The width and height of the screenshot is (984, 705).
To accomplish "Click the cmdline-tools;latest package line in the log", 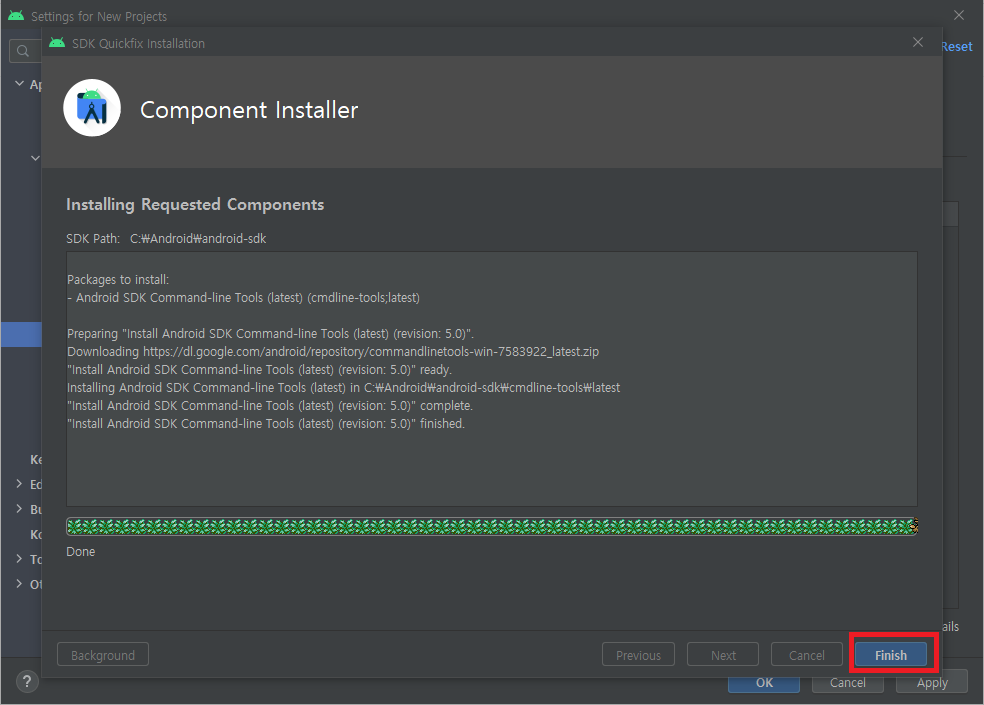I will pos(243,298).
